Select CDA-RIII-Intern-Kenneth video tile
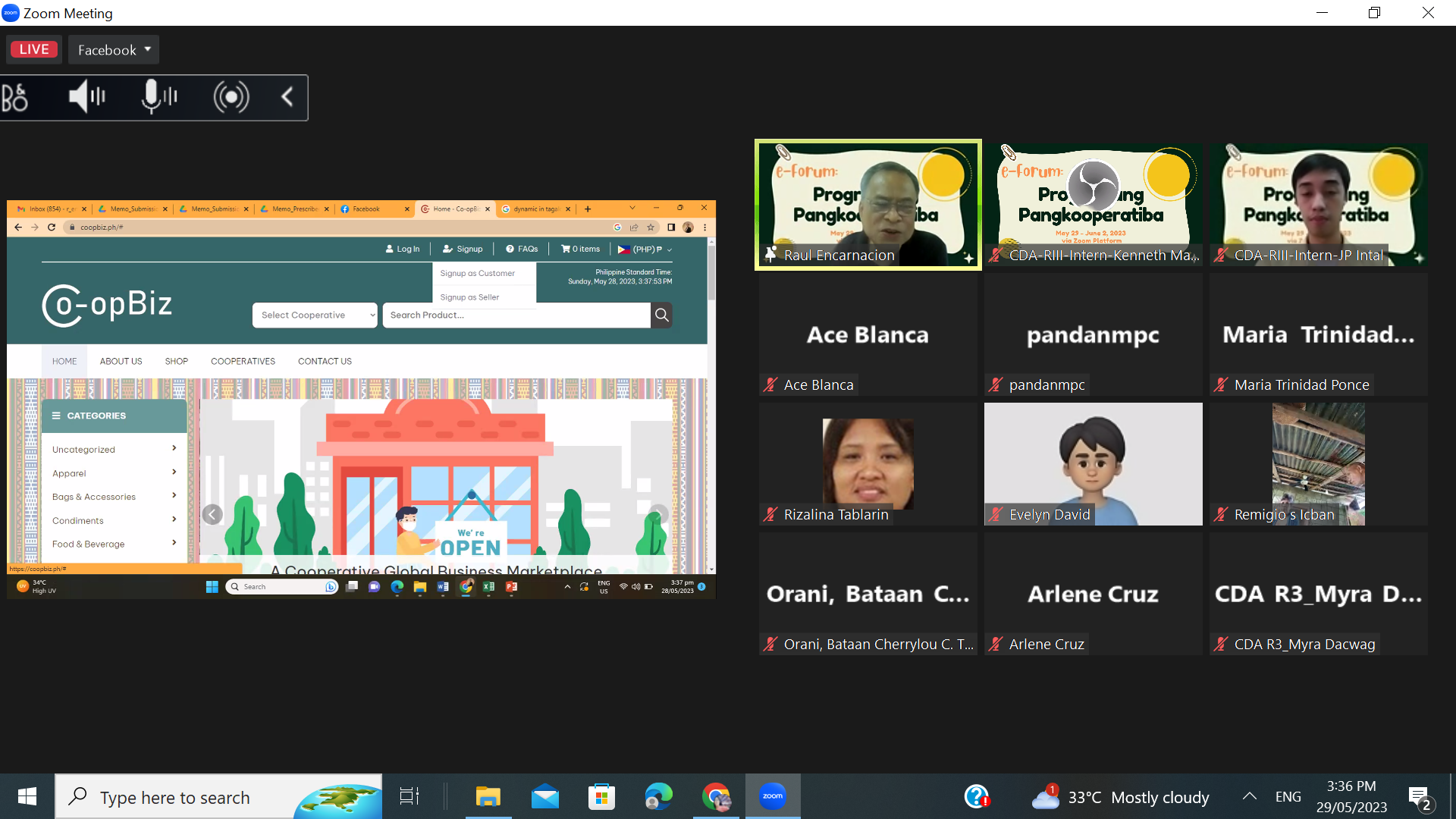Image resolution: width=1456 pixels, height=819 pixels. click(1093, 205)
